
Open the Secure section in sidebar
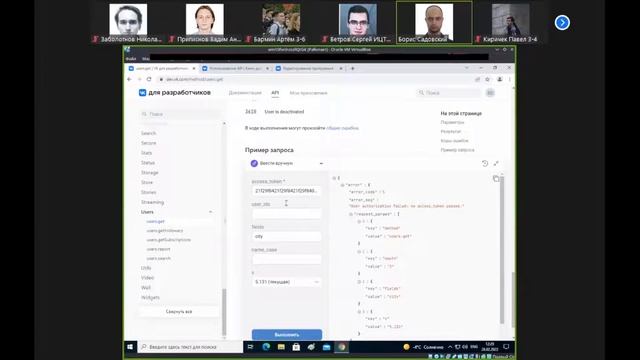[x=149, y=143]
